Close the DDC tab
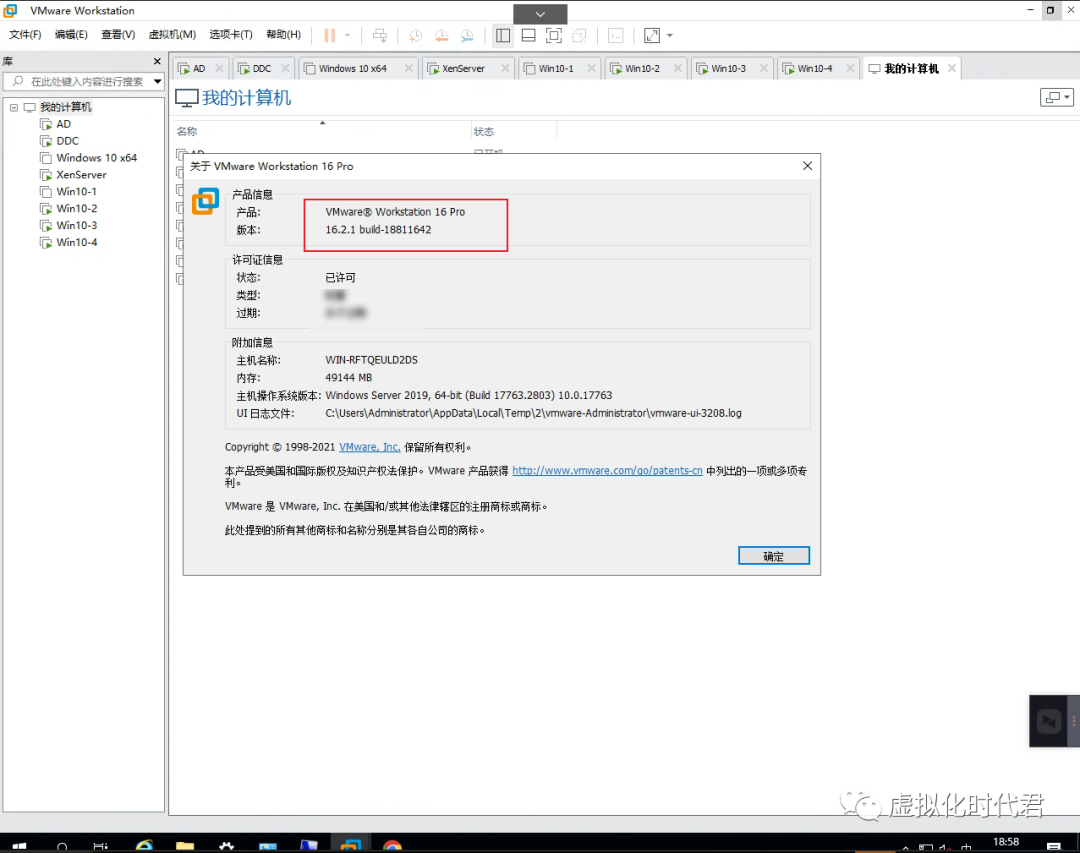This screenshot has width=1080, height=853. [x=286, y=68]
